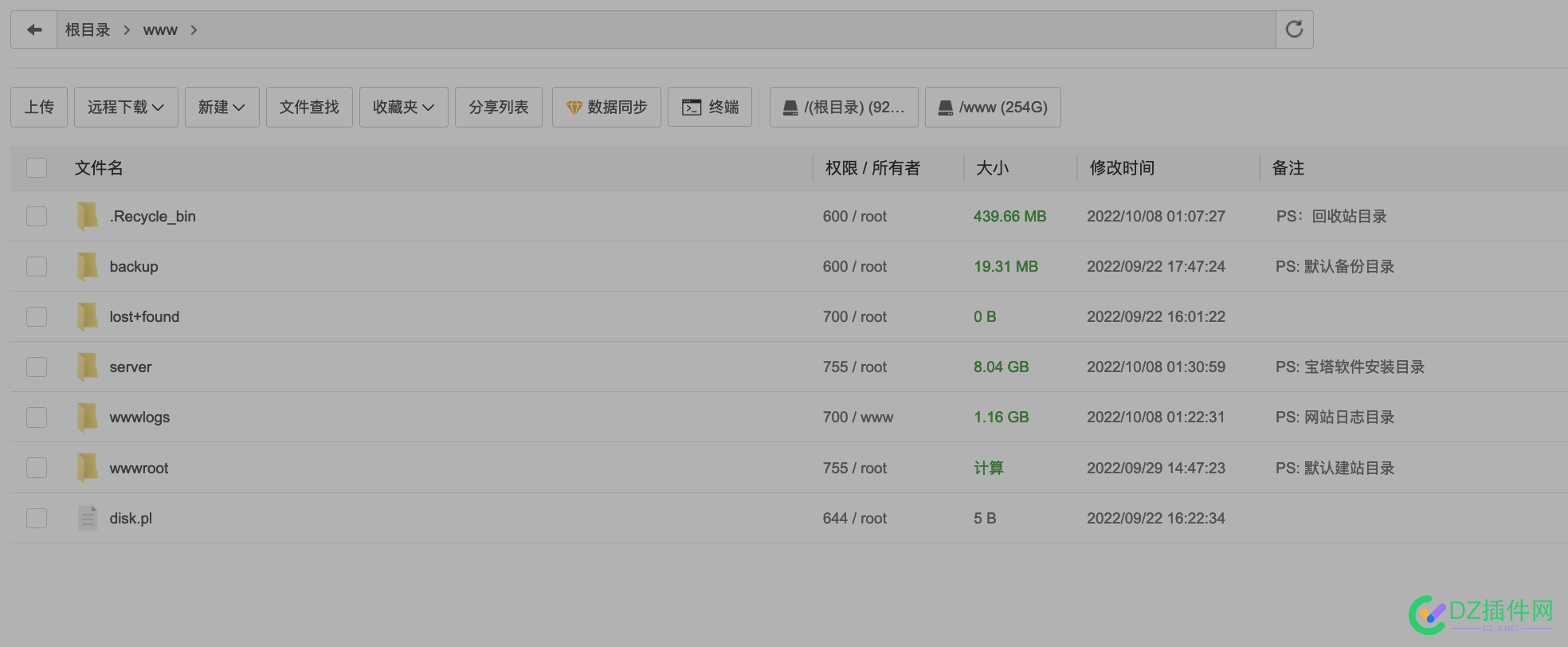Image resolution: width=1568 pixels, height=647 pixels.
Task: Click the 439.66 MB size value
Action: [1009, 216]
